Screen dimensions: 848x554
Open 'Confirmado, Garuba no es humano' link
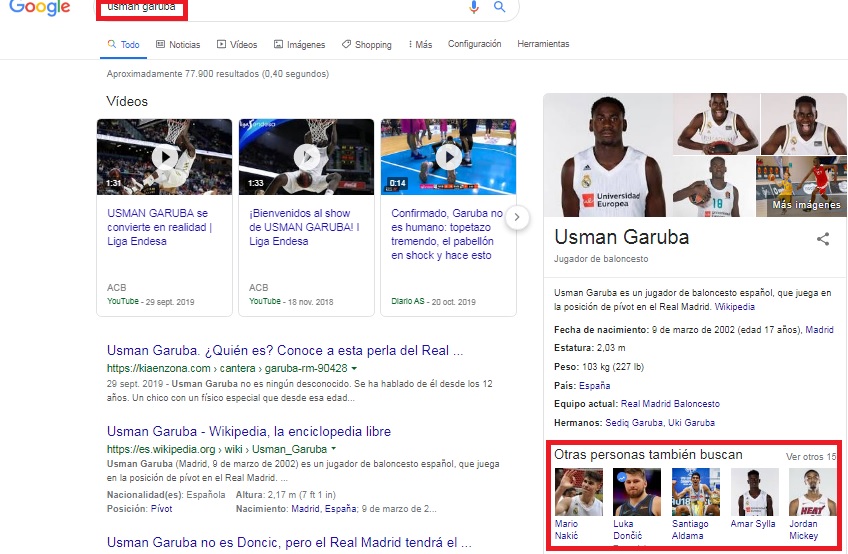pos(447,234)
